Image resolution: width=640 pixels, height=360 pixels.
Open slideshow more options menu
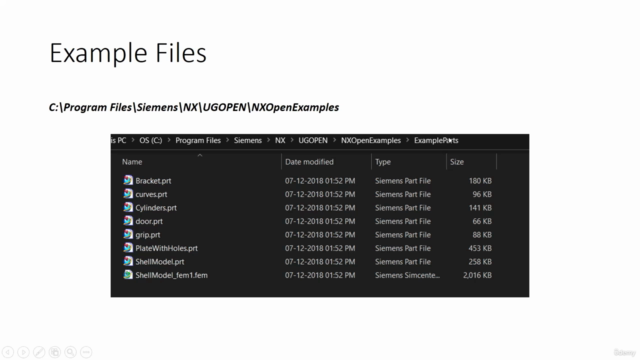[86, 352]
